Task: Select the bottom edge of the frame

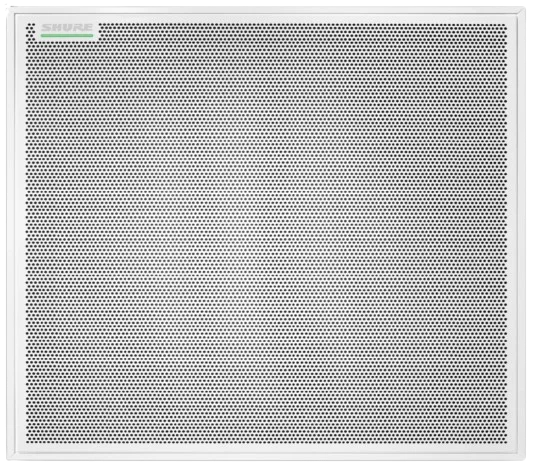Action: click(267, 455)
